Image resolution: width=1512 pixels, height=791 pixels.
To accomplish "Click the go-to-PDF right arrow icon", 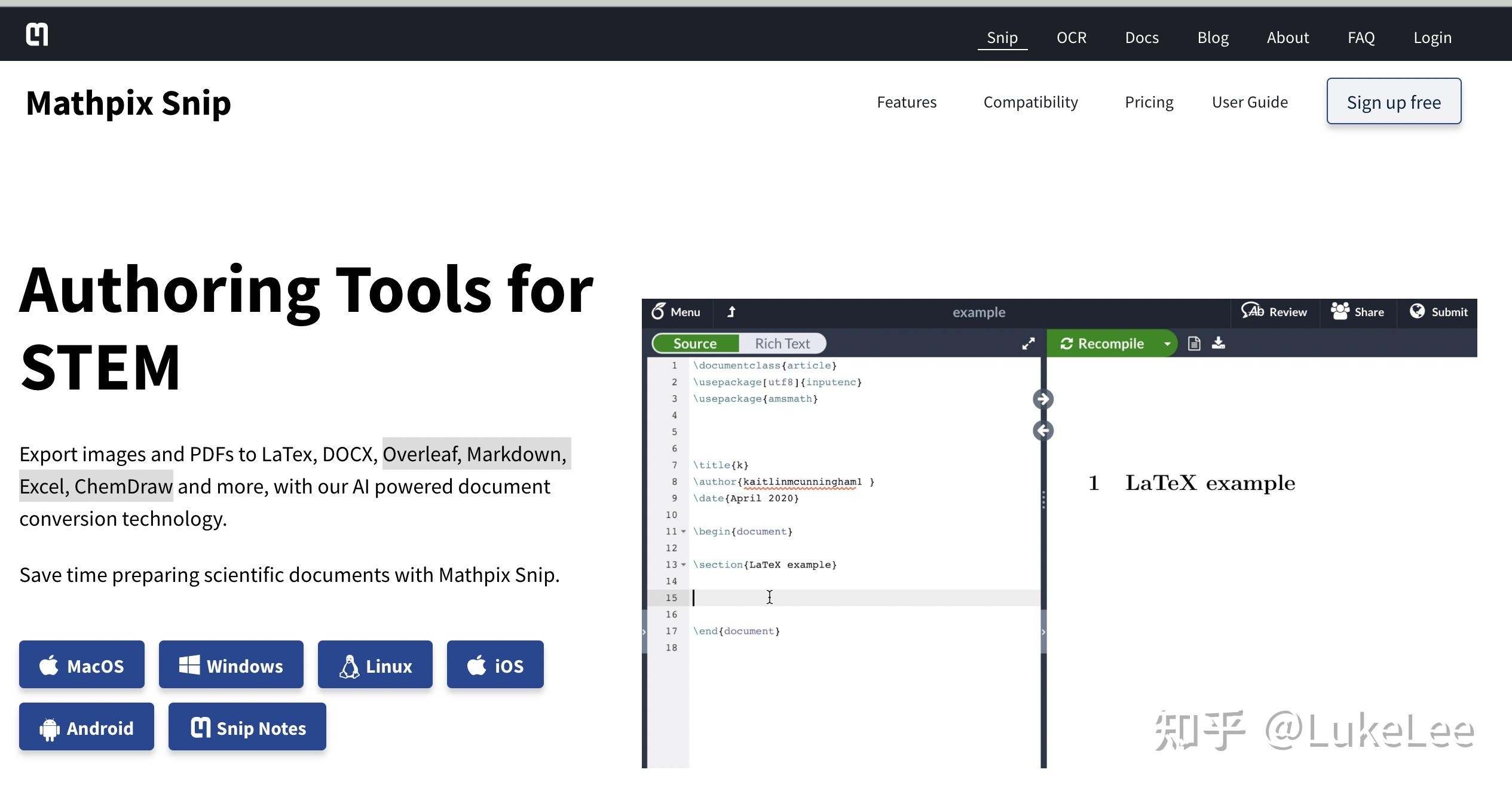I will [x=1043, y=399].
